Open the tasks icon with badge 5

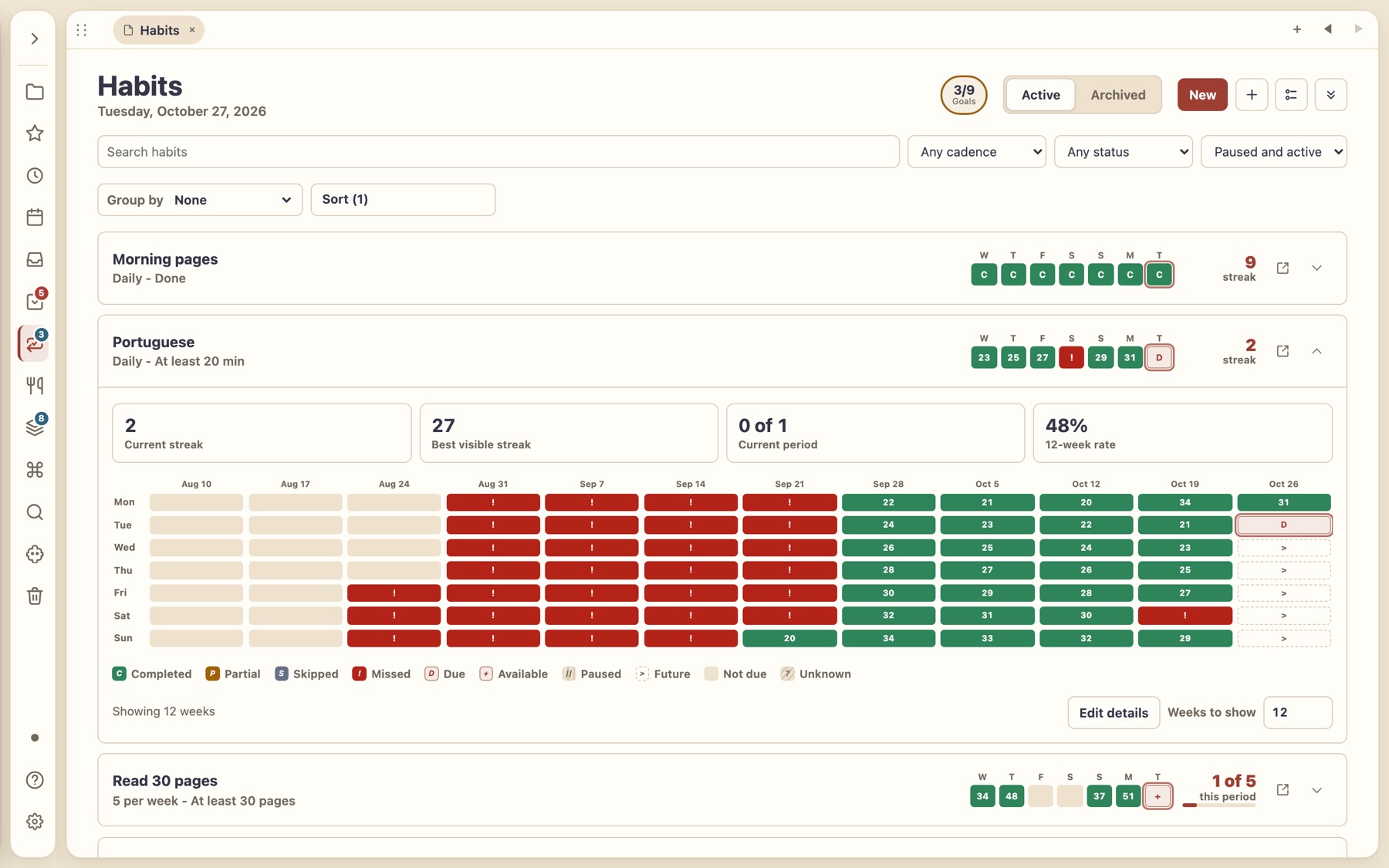pos(35,302)
